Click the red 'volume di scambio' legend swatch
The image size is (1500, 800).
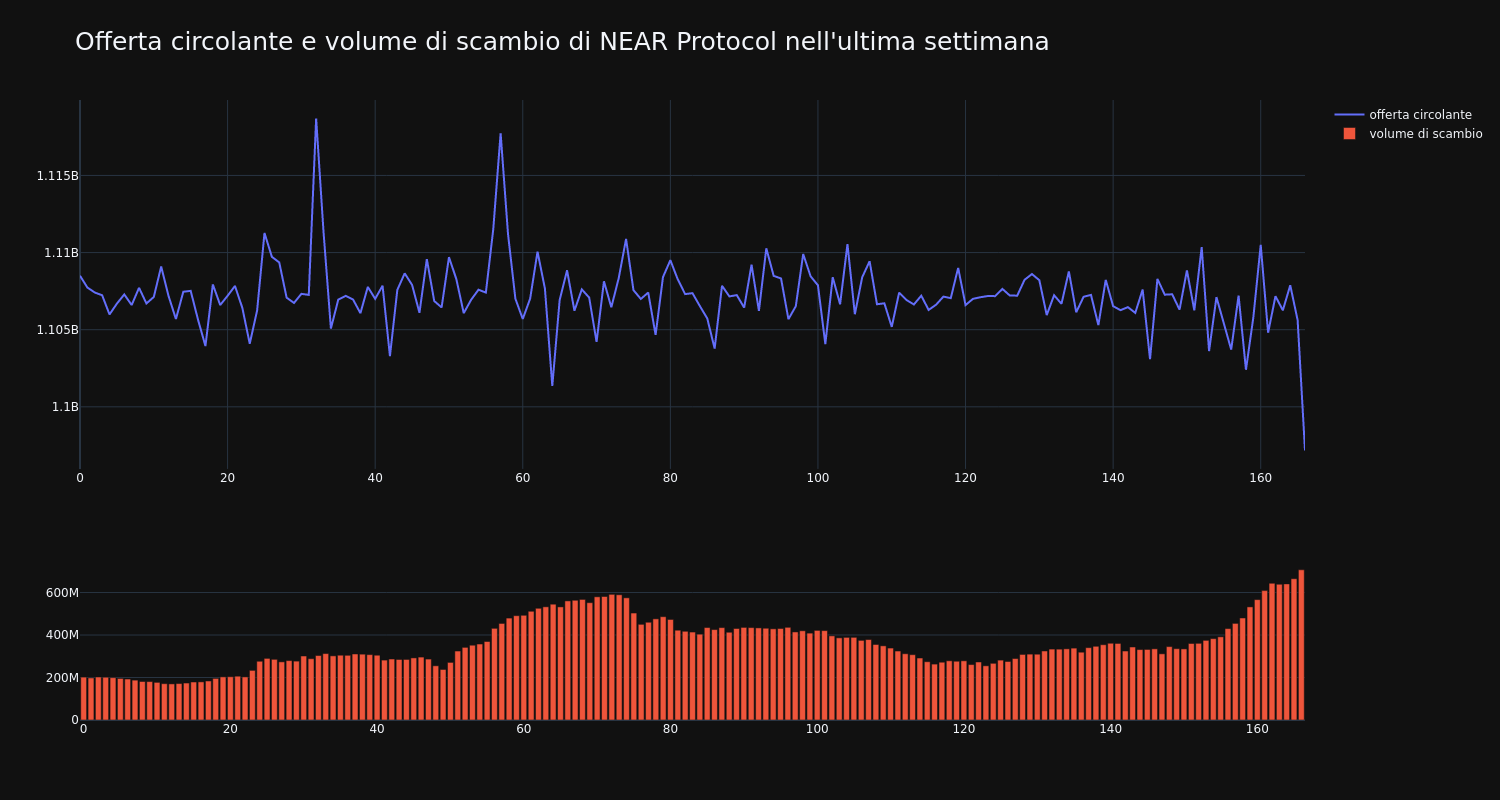pos(1349,134)
